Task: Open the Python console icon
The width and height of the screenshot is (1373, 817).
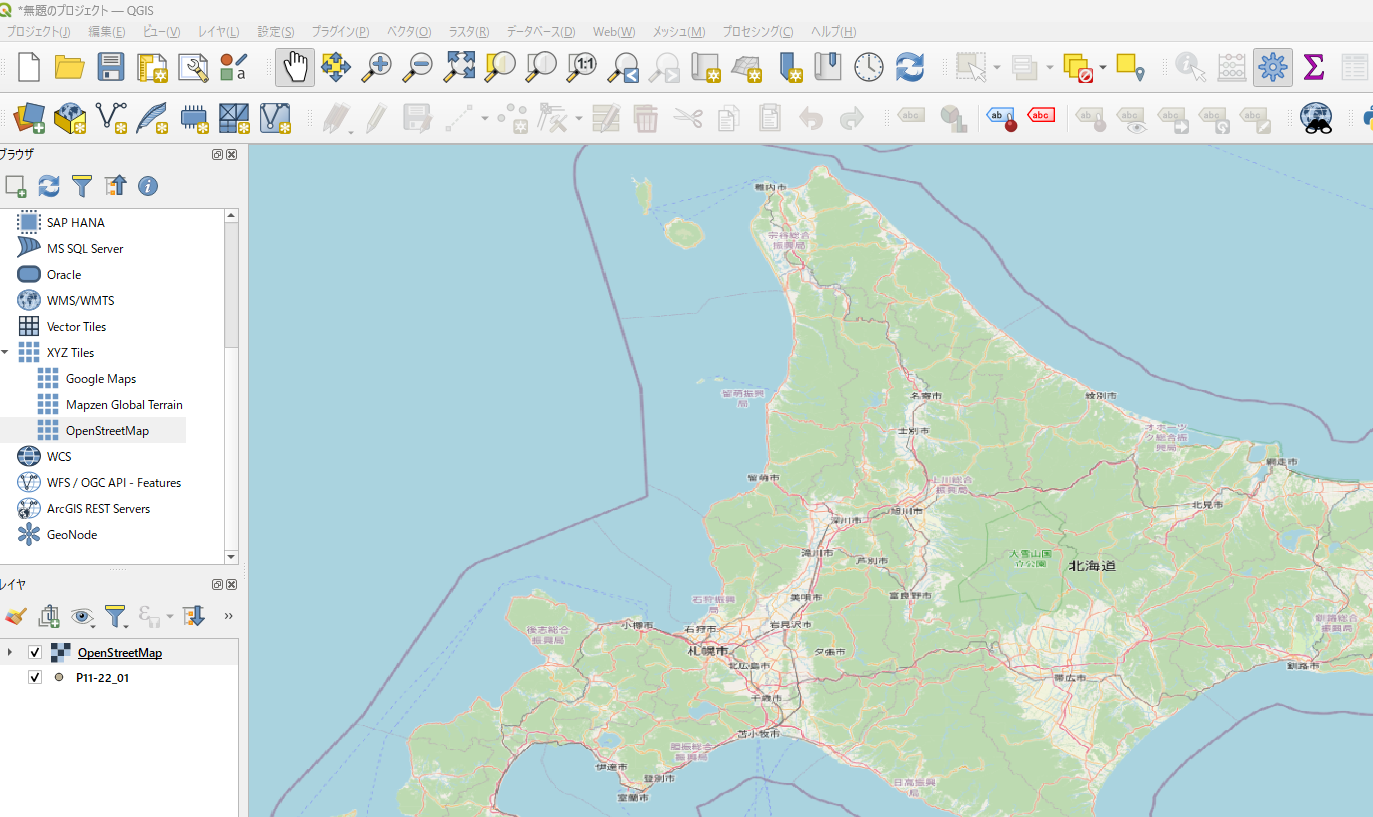Action: 1366,119
